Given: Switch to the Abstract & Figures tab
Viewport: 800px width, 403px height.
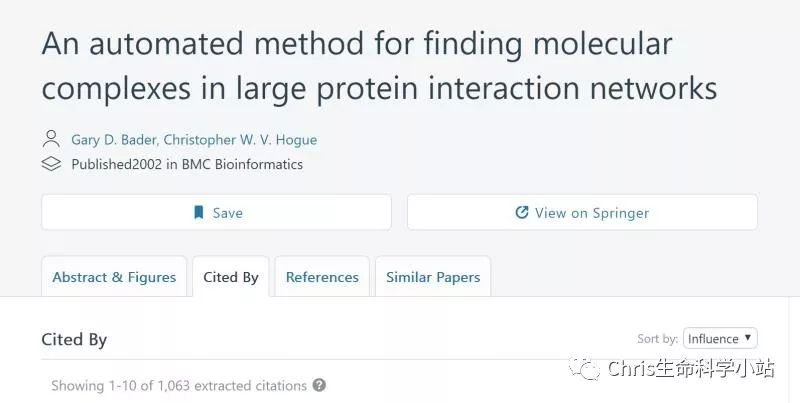Looking at the screenshot, I should [x=114, y=277].
